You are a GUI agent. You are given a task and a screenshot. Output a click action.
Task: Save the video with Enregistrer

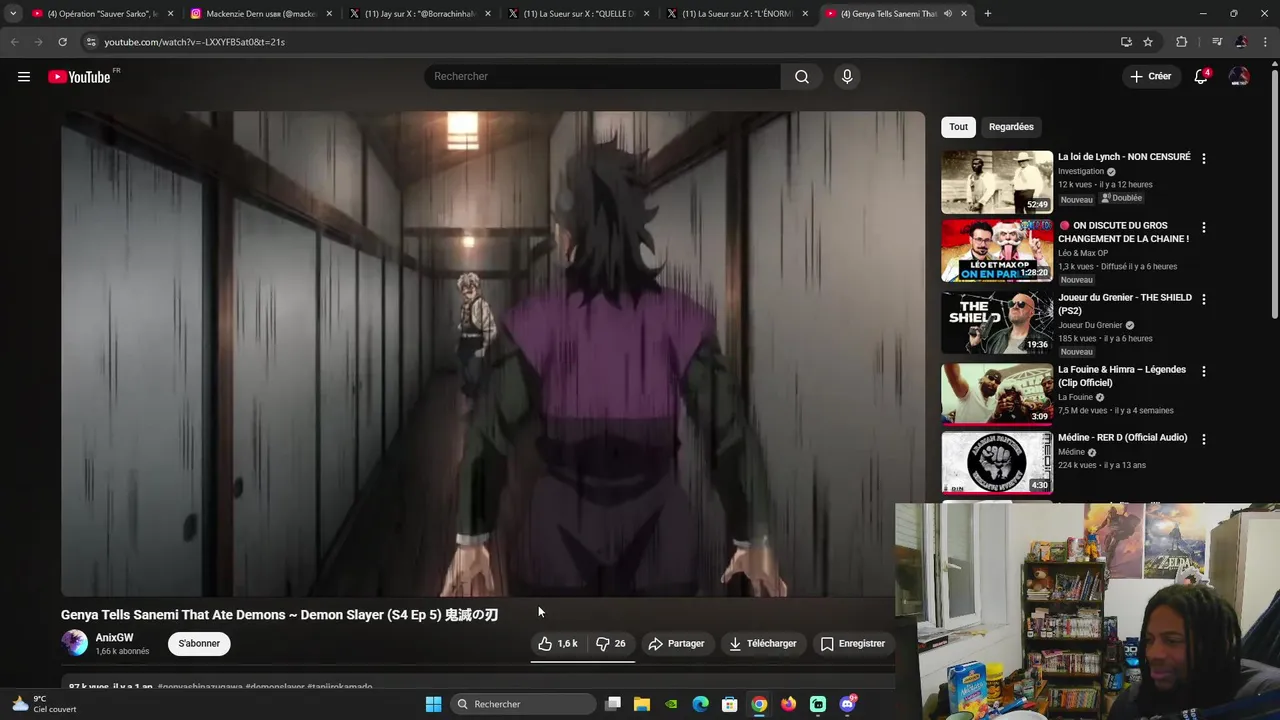853,644
